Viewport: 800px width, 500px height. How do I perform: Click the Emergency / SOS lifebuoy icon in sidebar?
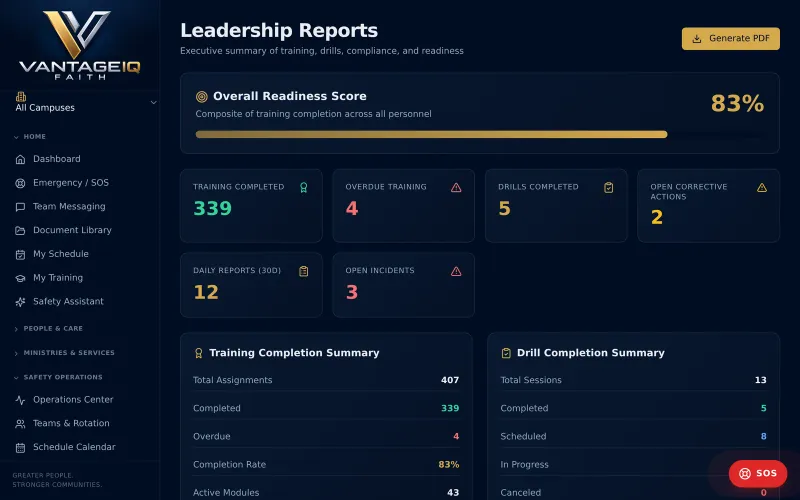20,183
